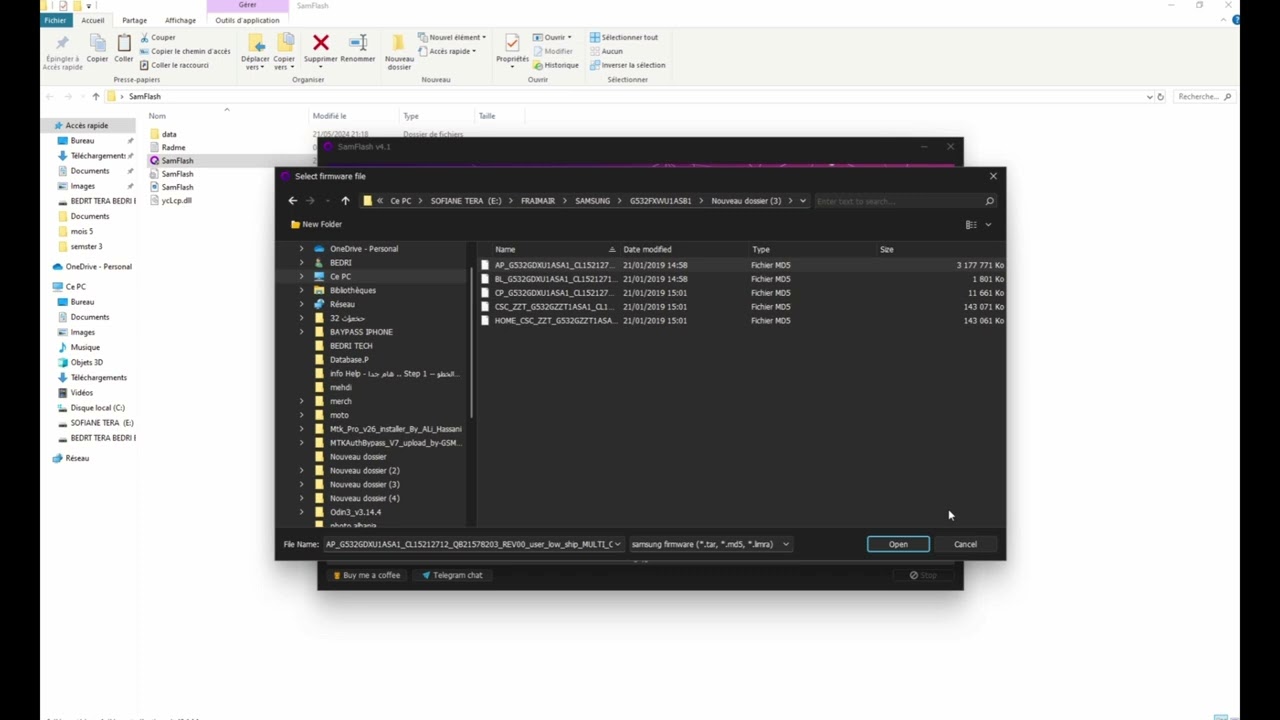Open samsung firmware file type filter
1280x720 pixels.
[710, 545]
